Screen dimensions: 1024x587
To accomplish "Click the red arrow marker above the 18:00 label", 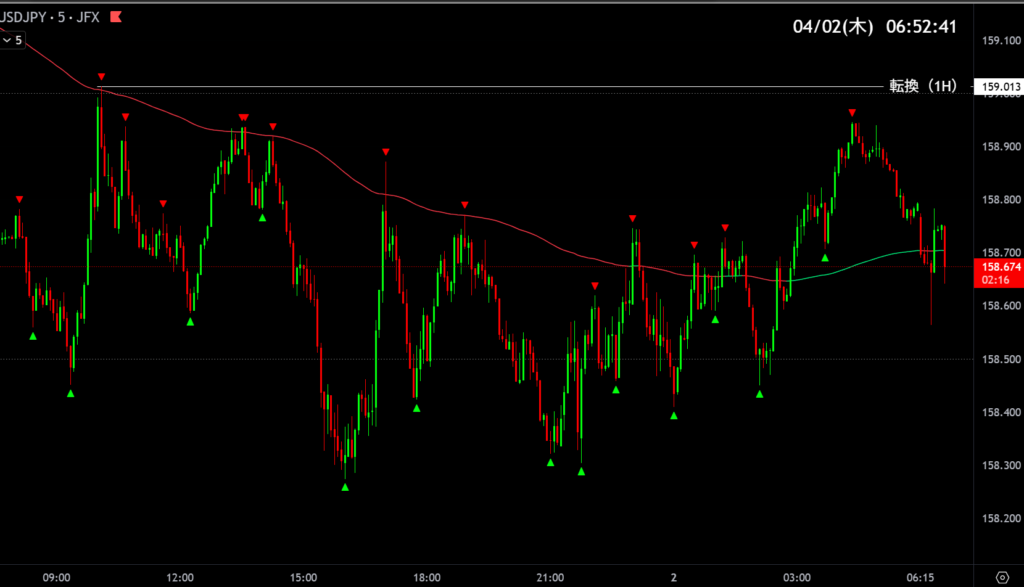I will (465, 205).
